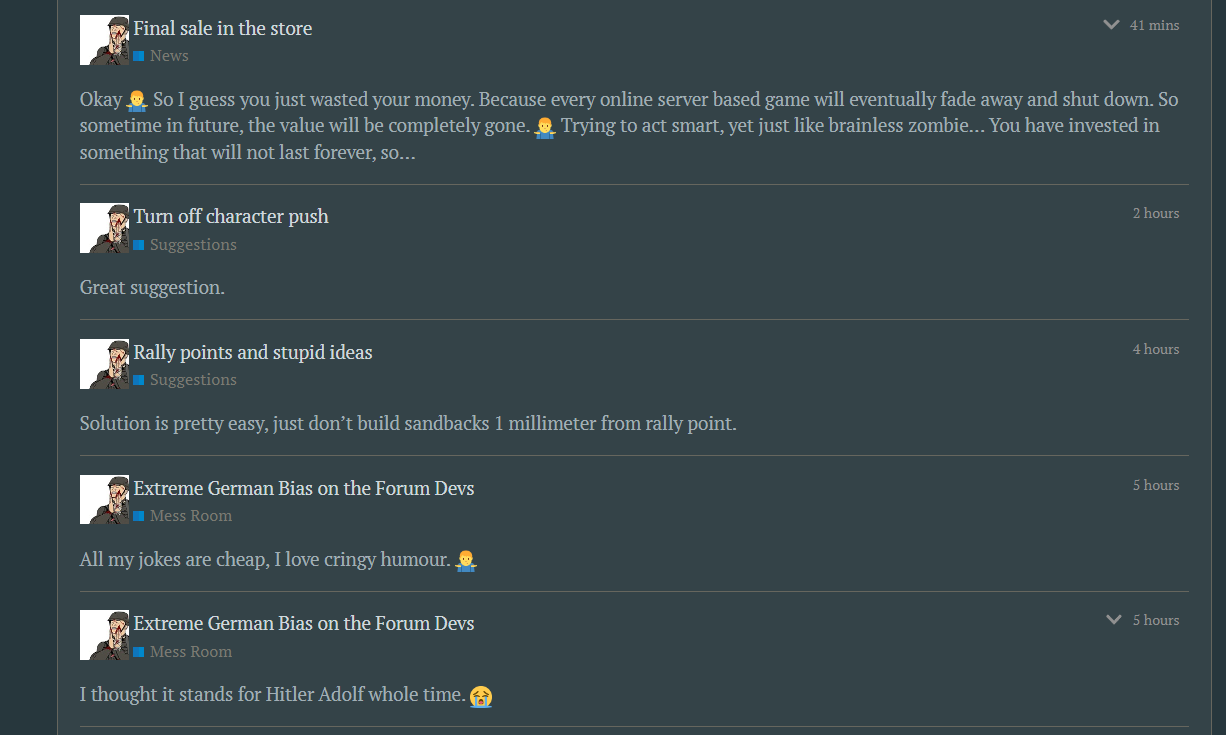
Task: Open the Extreme German Bias topic above the cringy humour reply
Action: 304,488
